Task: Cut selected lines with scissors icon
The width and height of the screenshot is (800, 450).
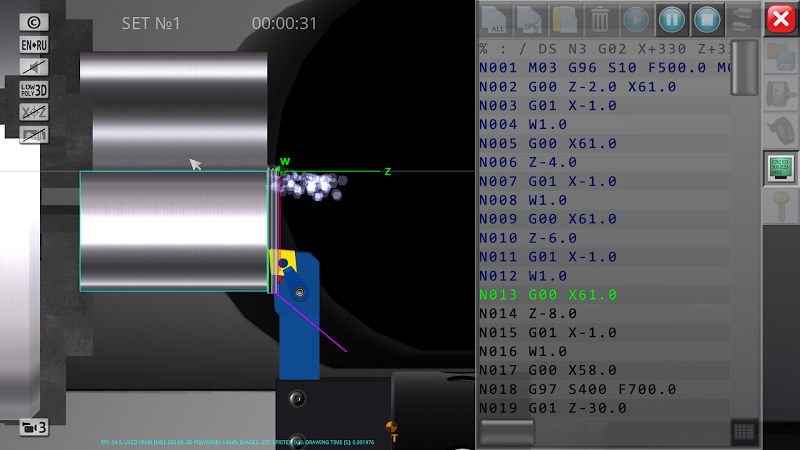Action: pyautogui.click(x=530, y=20)
